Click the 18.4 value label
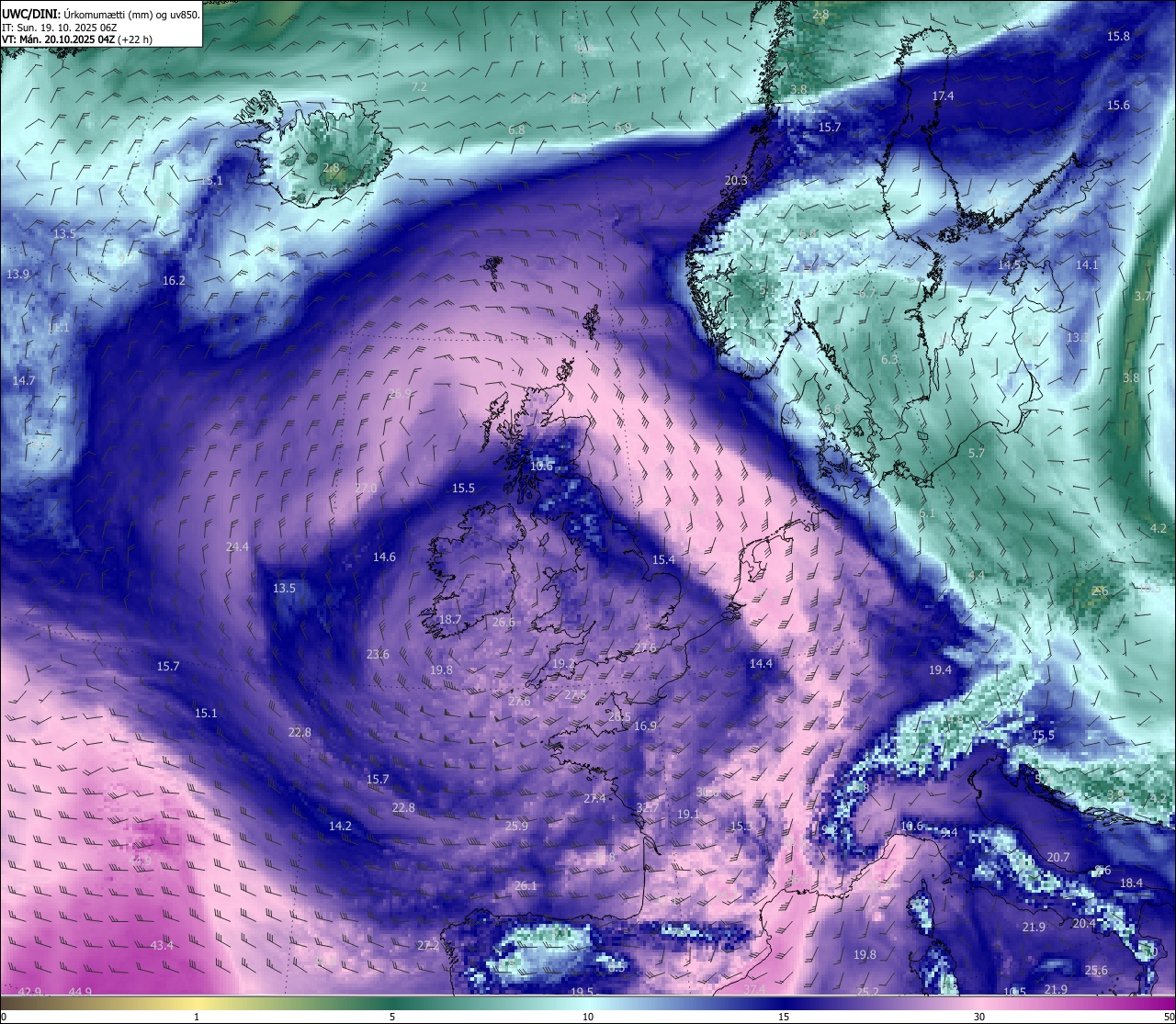 pyautogui.click(x=1131, y=883)
